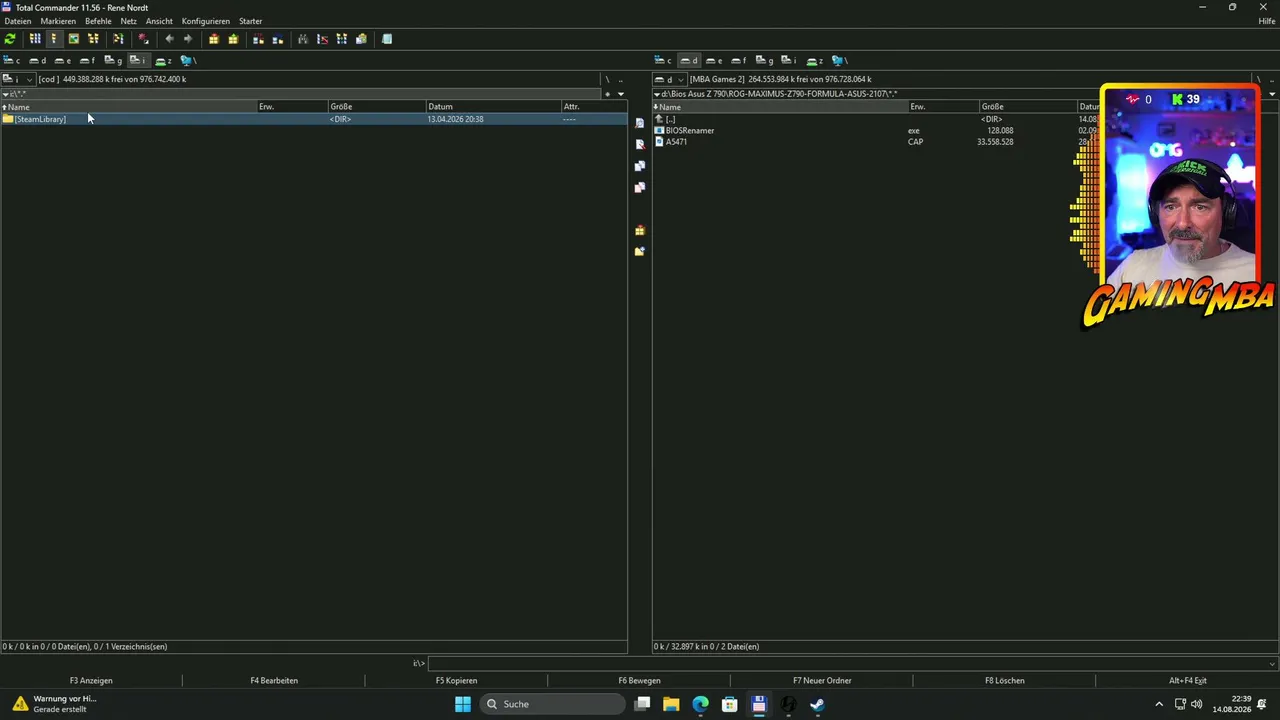The width and height of the screenshot is (1280, 720).
Task: Open the Ansicht menu
Action: (x=159, y=21)
